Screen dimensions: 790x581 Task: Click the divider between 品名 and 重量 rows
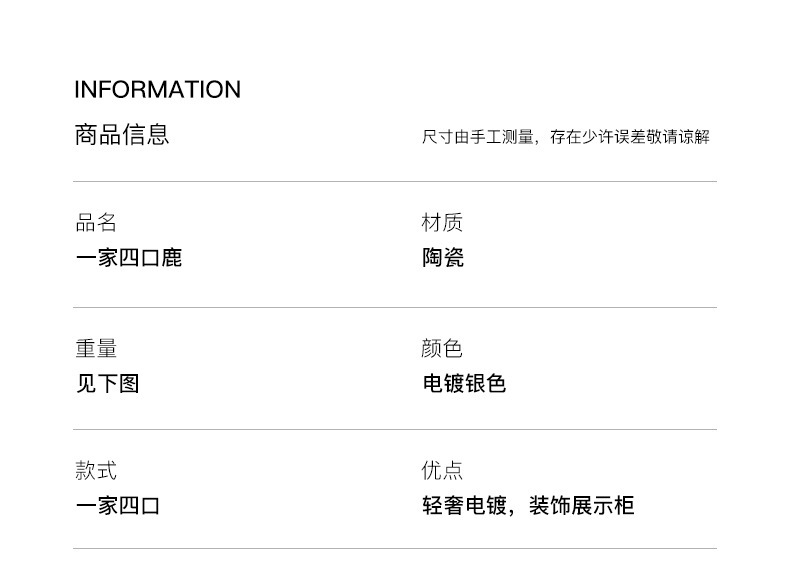click(395, 307)
